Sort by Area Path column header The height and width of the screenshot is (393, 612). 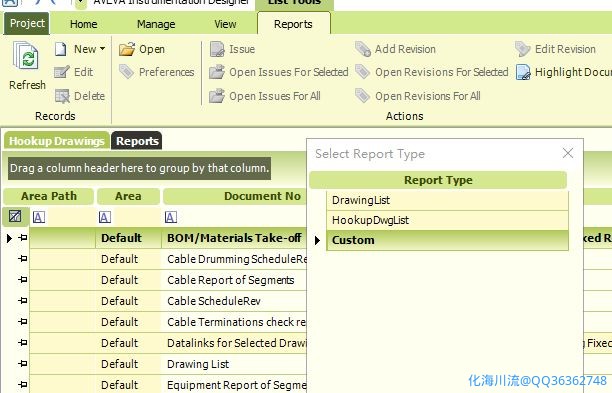(49, 196)
